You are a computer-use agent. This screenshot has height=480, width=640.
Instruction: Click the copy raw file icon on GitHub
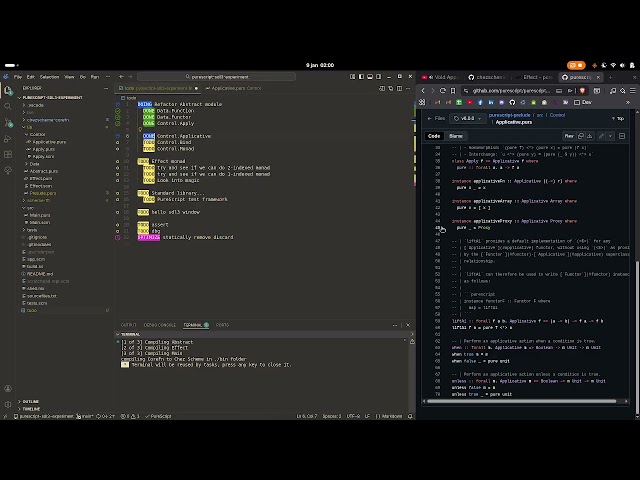tap(580, 136)
